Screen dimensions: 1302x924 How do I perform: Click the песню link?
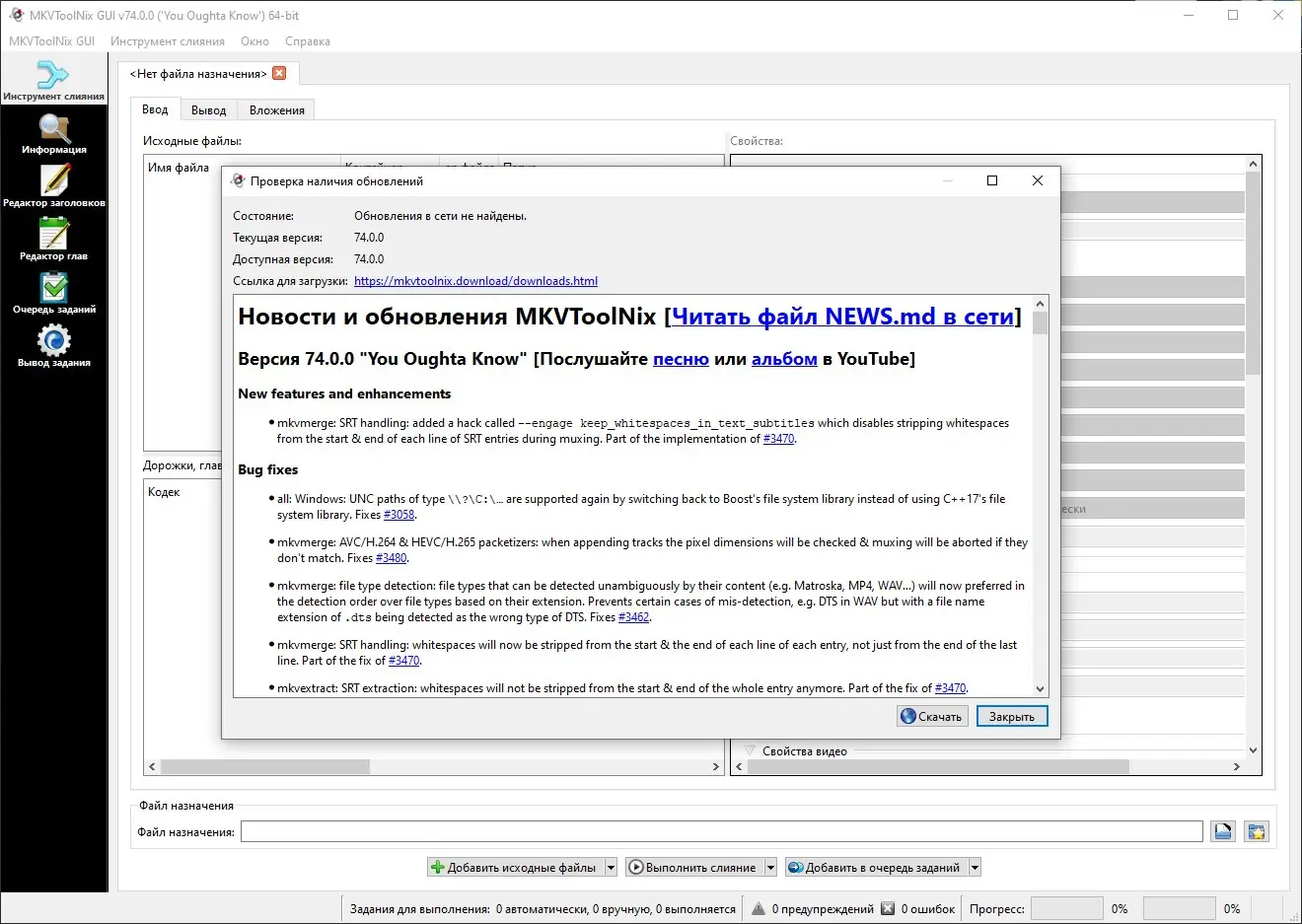[x=681, y=359]
